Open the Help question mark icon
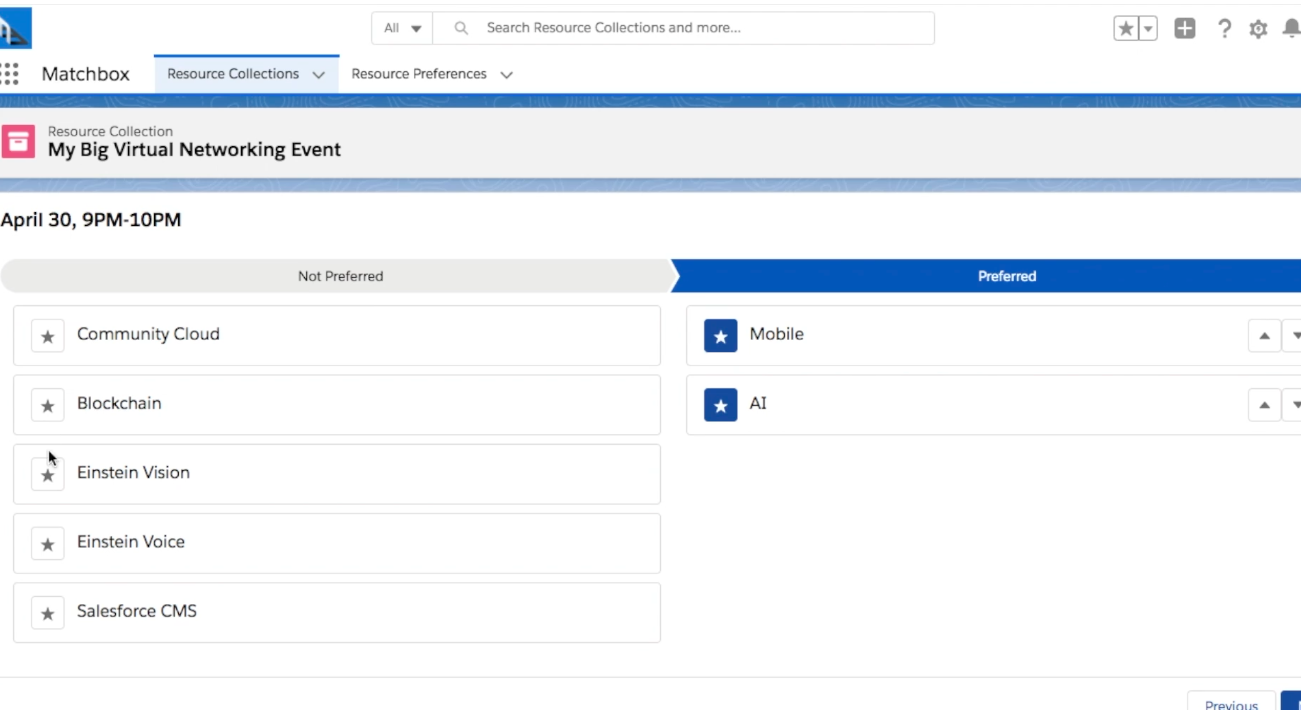Viewport: 1301px width, 710px height. (x=1224, y=29)
